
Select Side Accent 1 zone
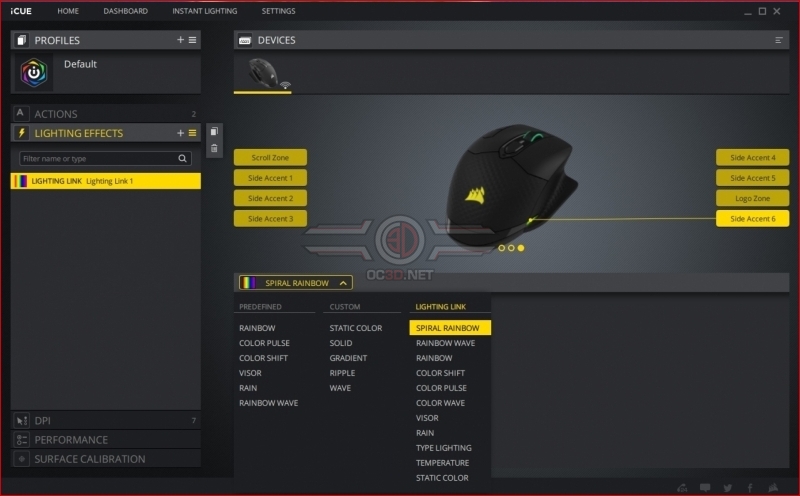click(x=270, y=178)
